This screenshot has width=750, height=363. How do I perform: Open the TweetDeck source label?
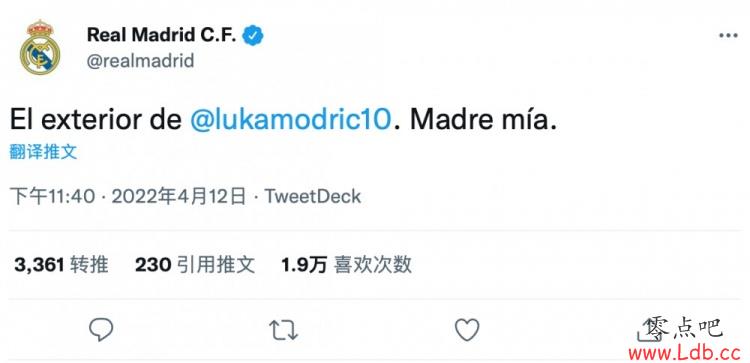(x=313, y=197)
